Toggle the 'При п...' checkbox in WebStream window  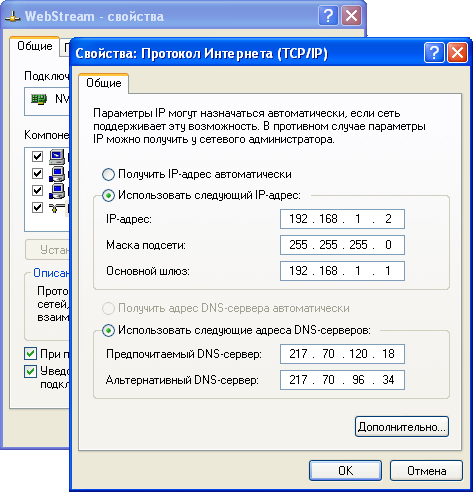coord(30,353)
